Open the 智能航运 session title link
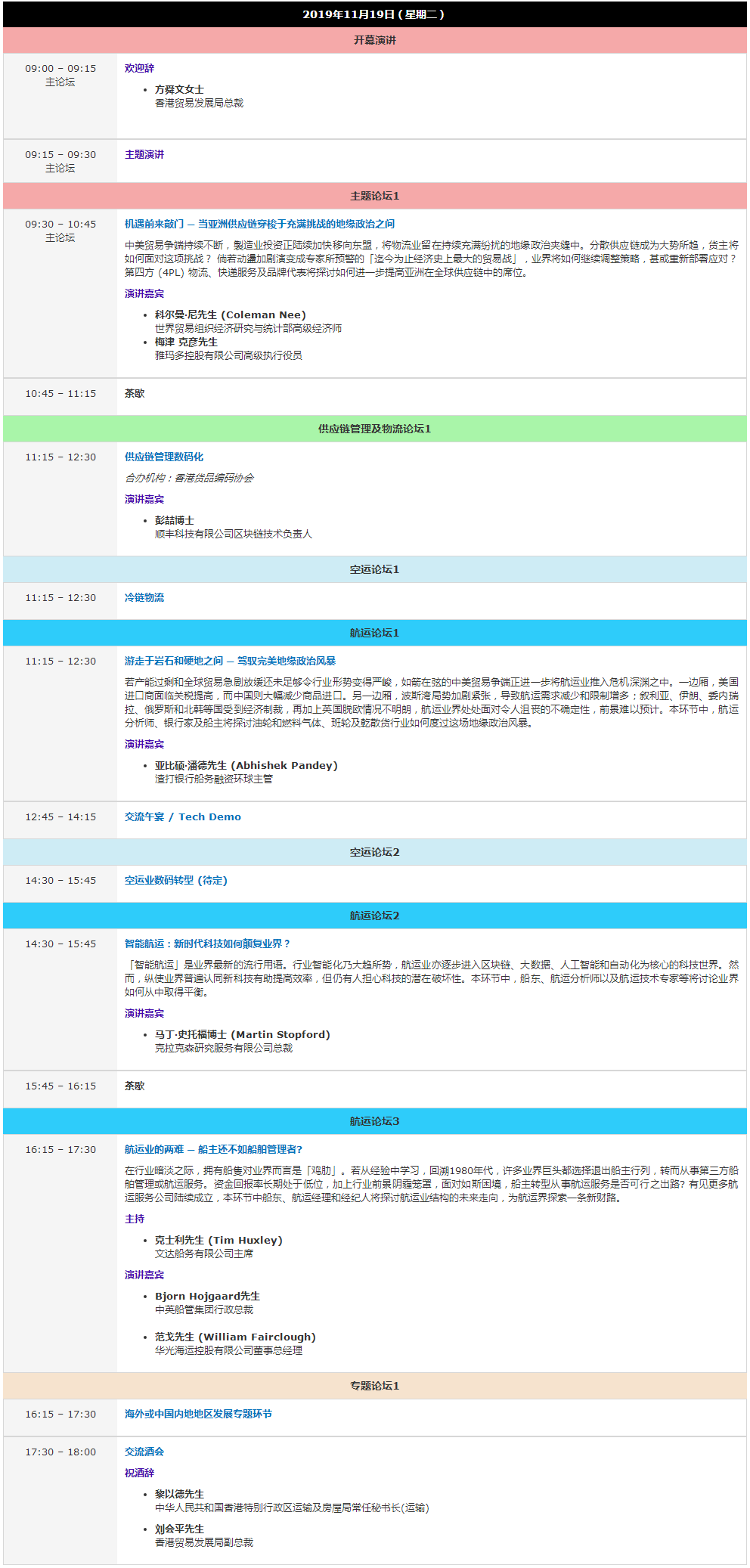 [x=207, y=944]
